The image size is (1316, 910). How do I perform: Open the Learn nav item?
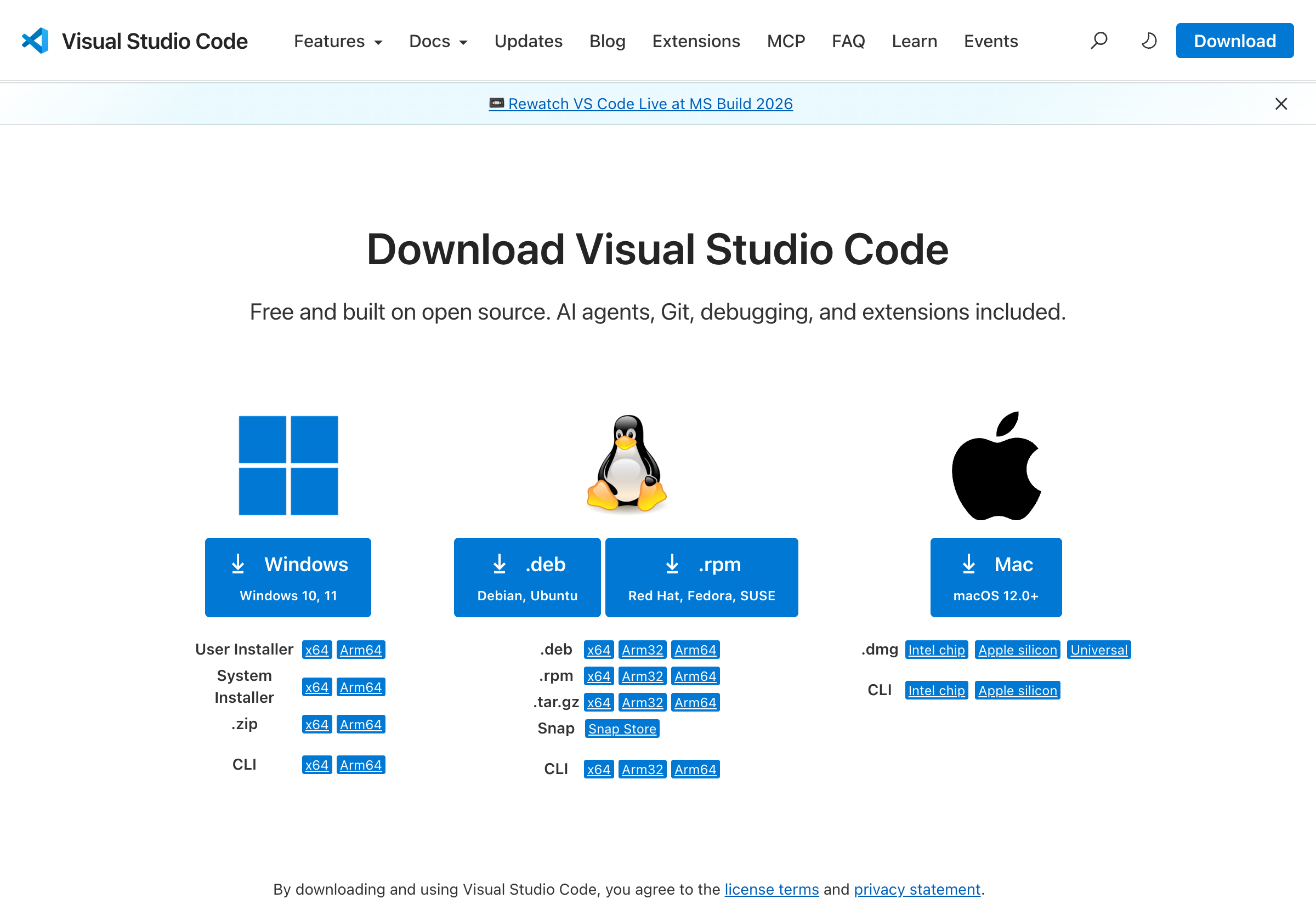(915, 41)
